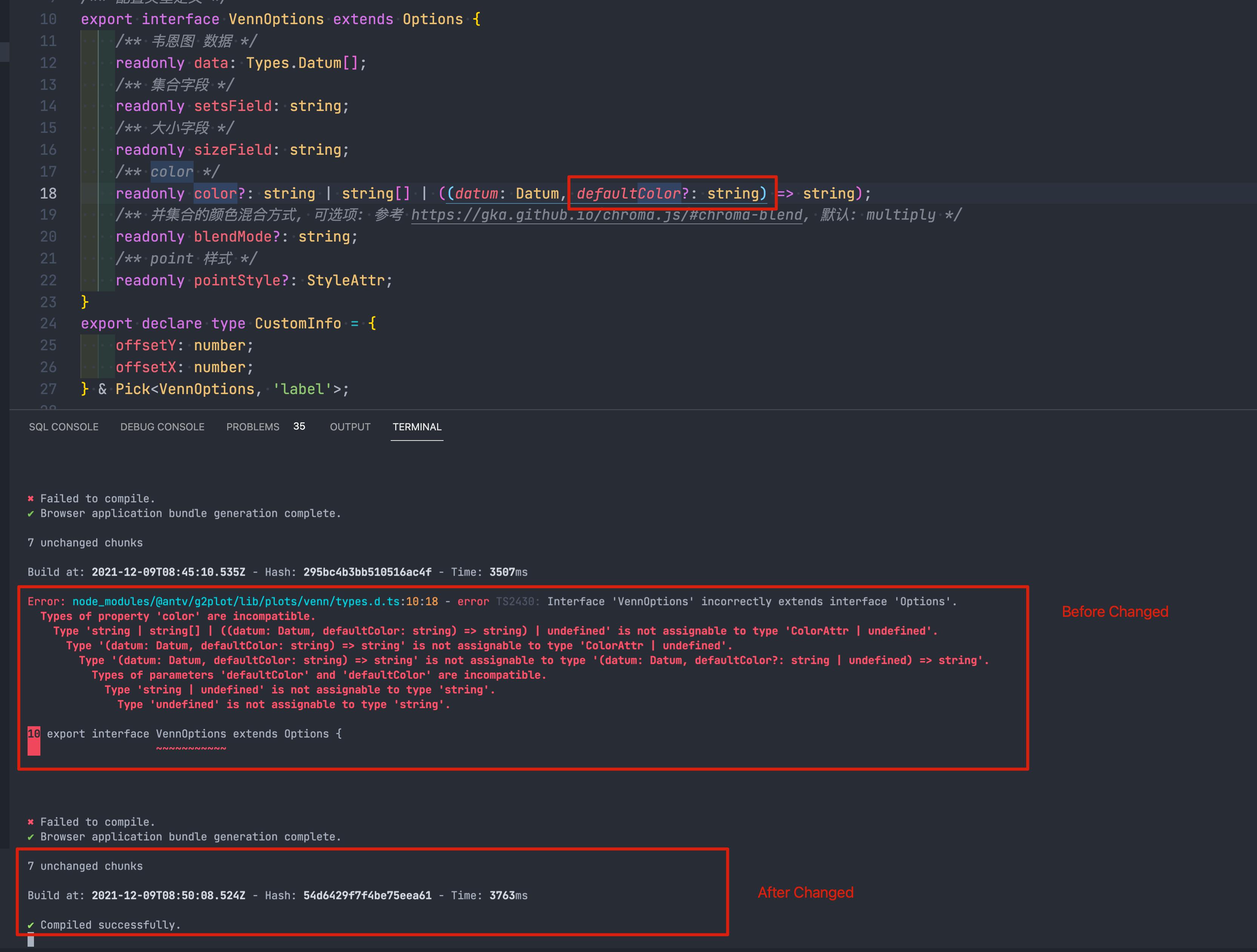
Task: Click green ✔ next to 'Compiled successfully'
Action: tap(31, 925)
